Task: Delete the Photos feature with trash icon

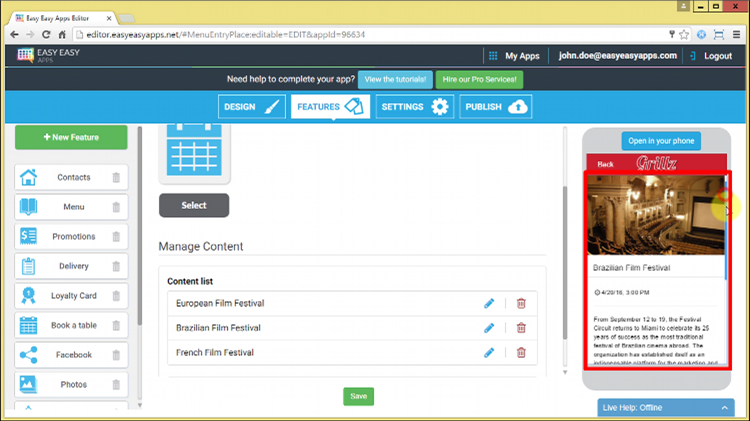Action: [x=116, y=385]
